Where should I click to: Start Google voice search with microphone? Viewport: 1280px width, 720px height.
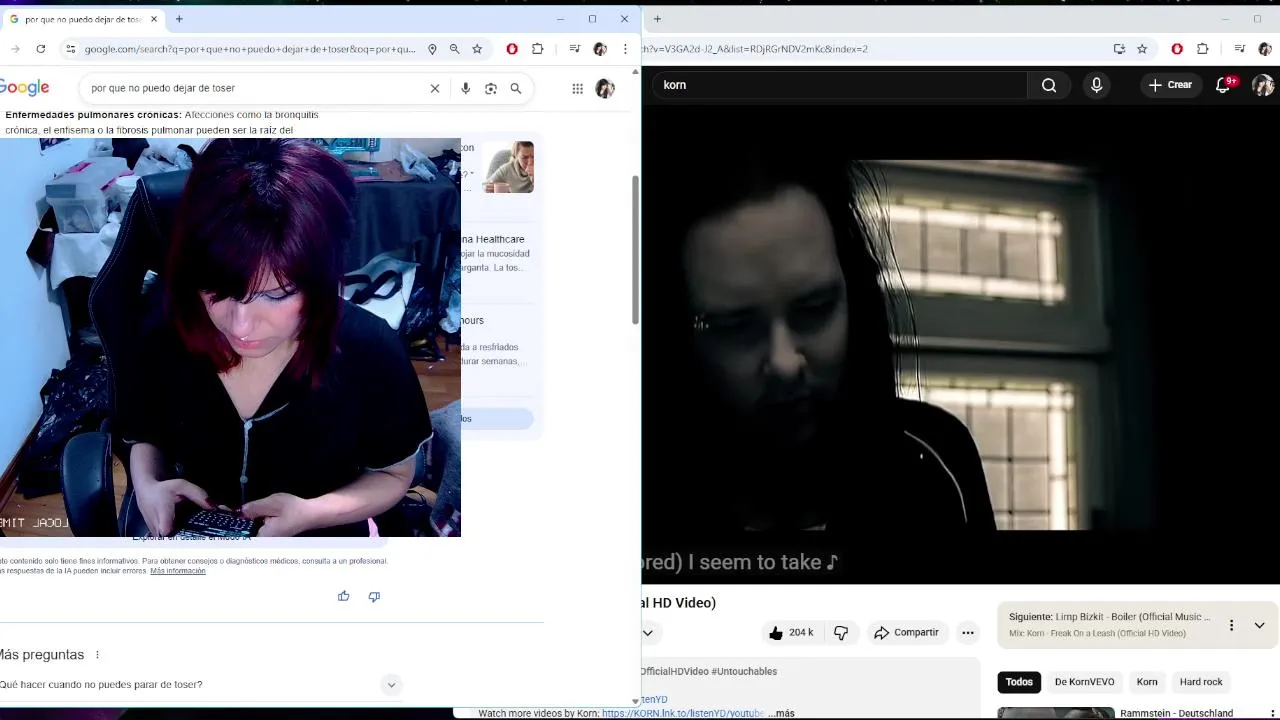point(465,88)
